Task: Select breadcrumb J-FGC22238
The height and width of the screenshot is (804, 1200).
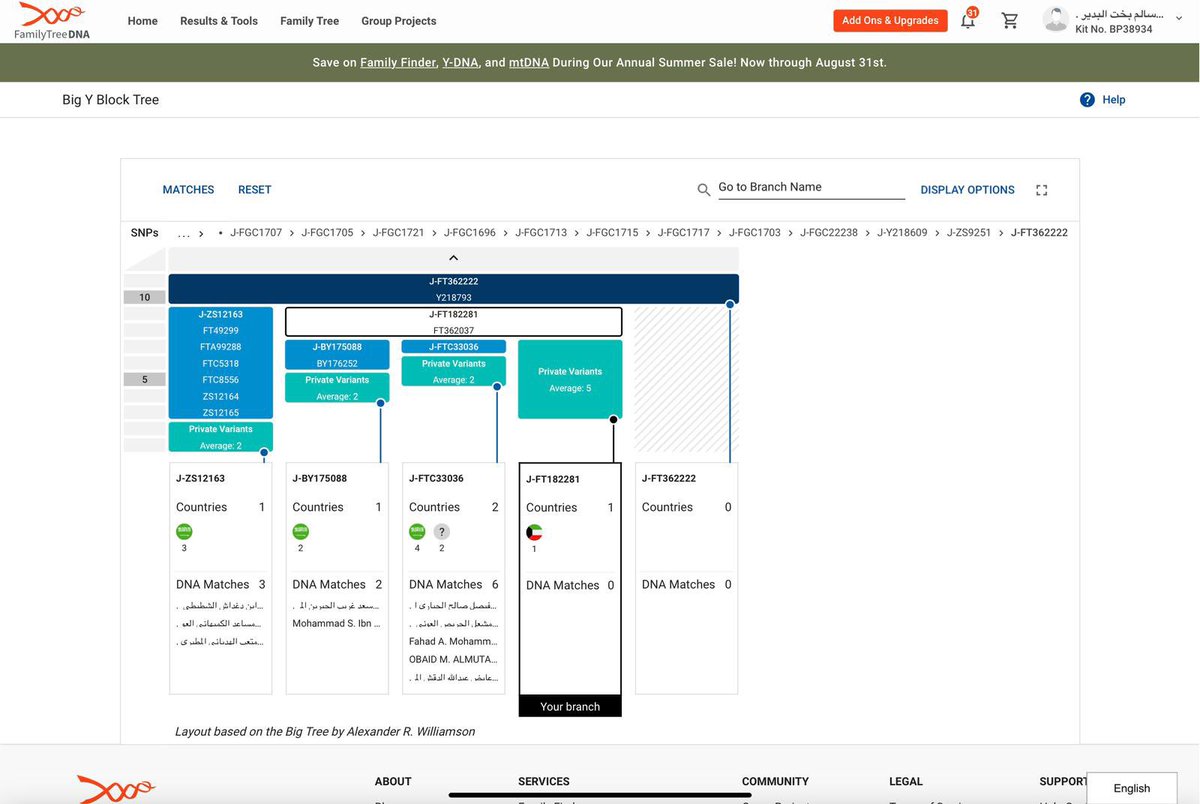Action: pyautogui.click(x=829, y=233)
